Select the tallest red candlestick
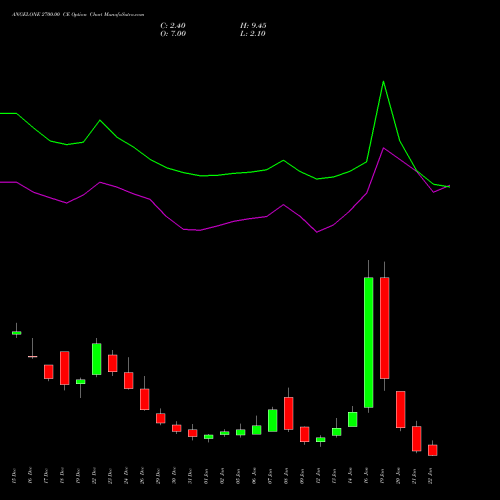Screen dimensions: 500x500 coord(384,328)
